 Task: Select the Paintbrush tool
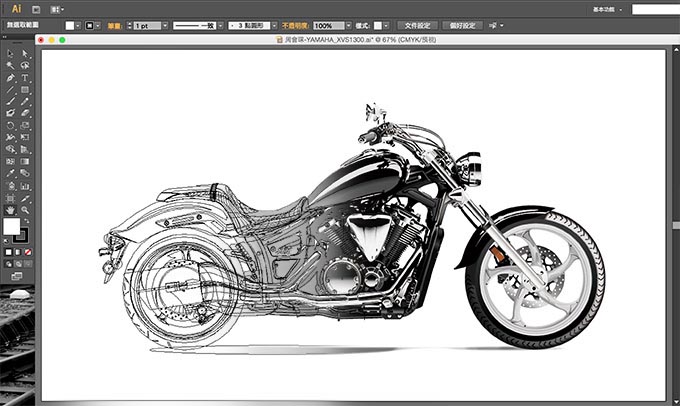(x=10, y=102)
